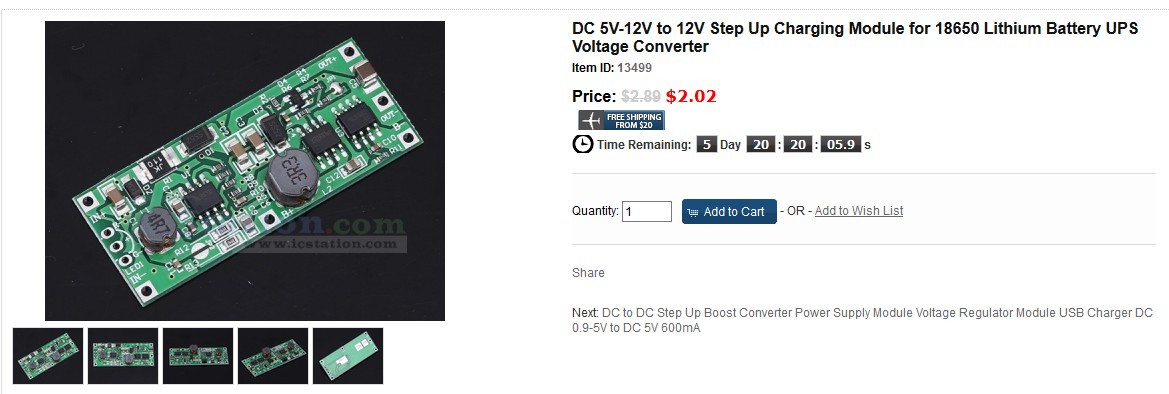Screen dimensions: 1169x394
Task: Add the charging module to cart
Action: pos(729,211)
